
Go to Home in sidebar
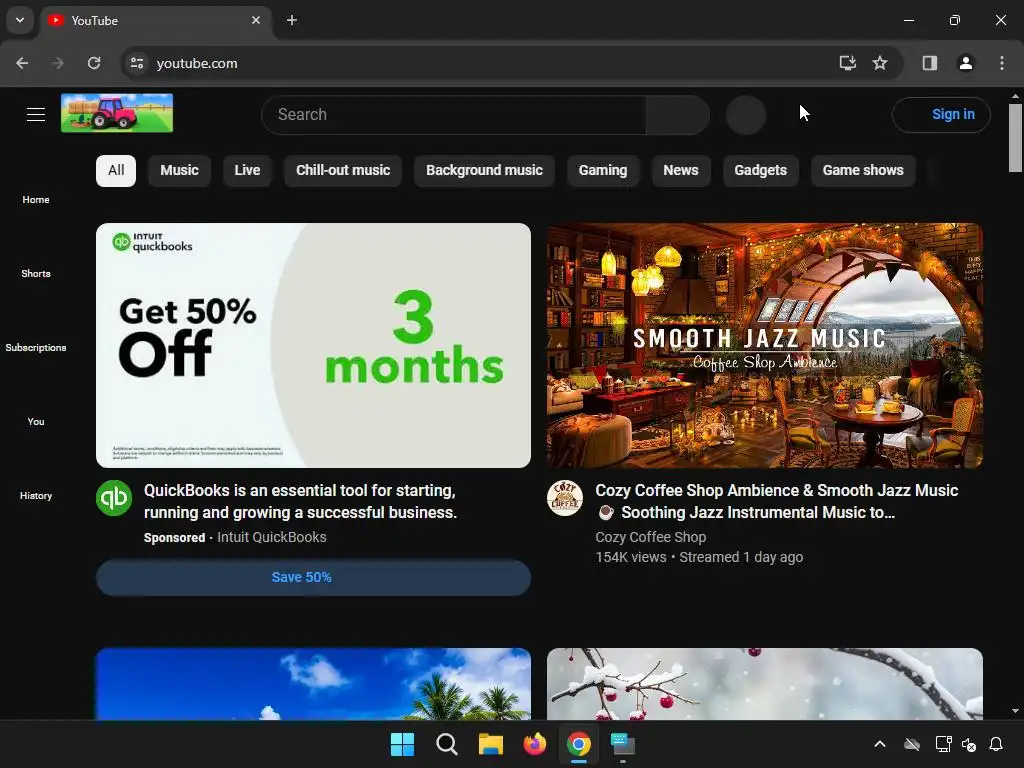click(x=36, y=200)
